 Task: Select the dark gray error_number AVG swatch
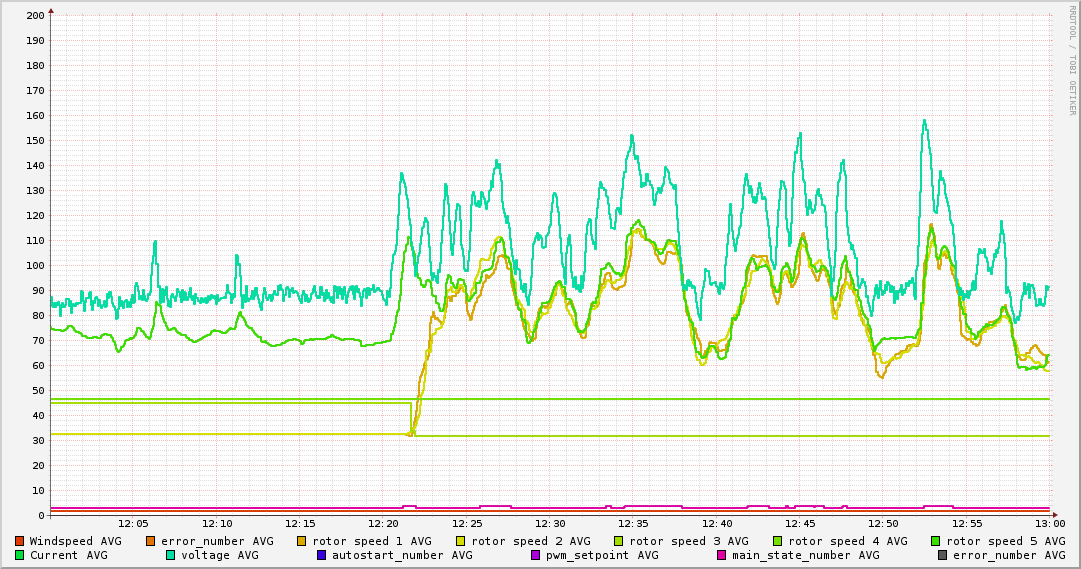coord(943,555)
